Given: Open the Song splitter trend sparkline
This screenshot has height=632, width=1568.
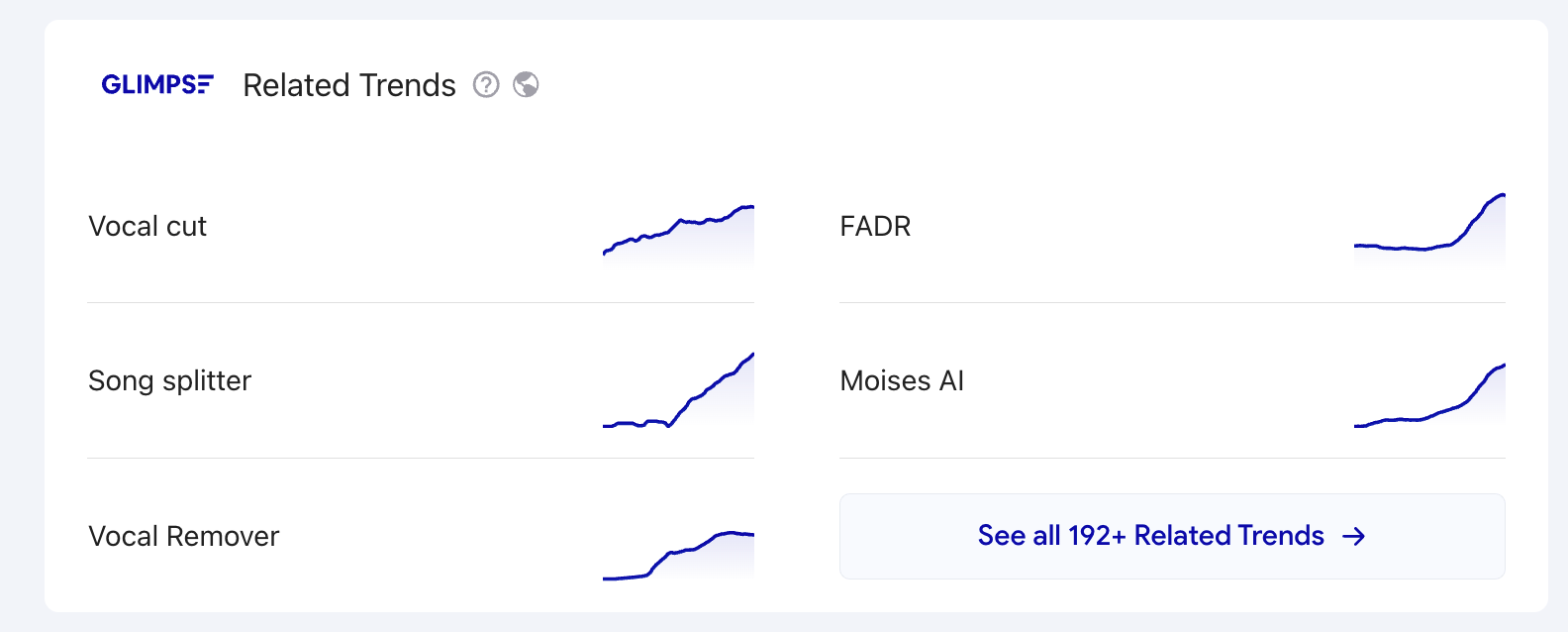Looking at the screenshot, I should 678,390.
